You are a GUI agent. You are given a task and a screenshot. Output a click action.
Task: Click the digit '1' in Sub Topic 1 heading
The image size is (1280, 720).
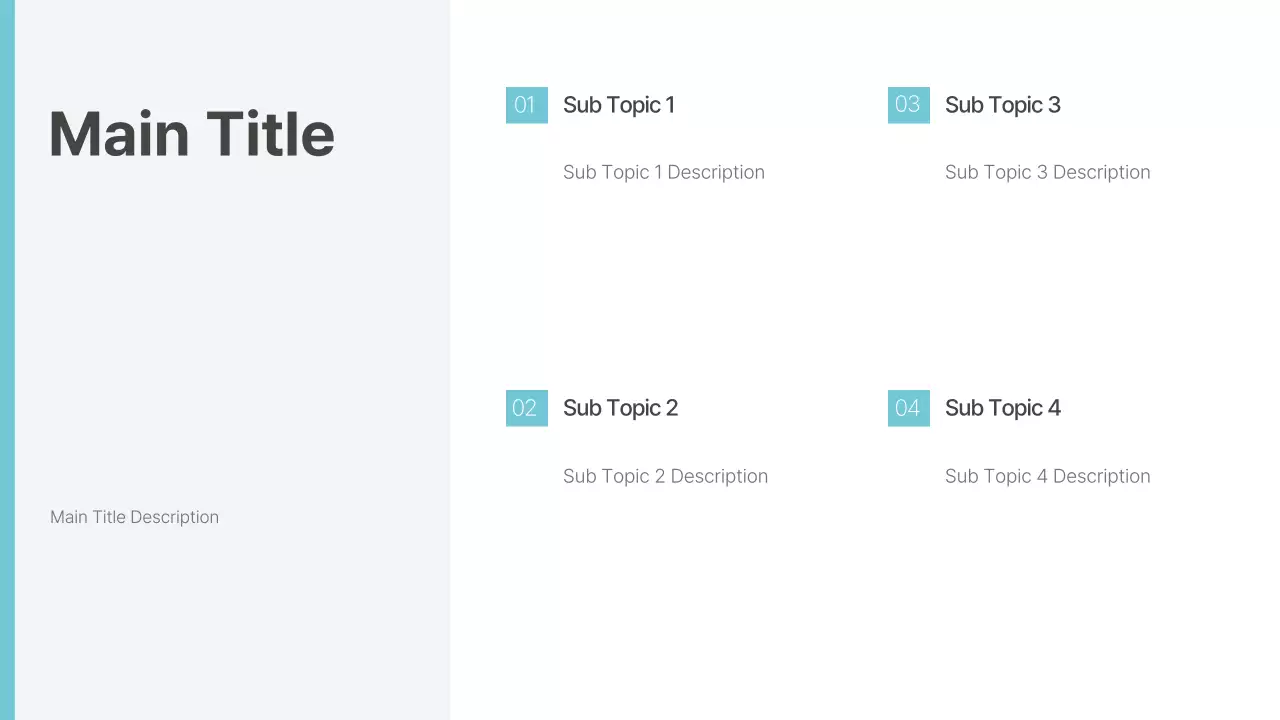point(670,105)
